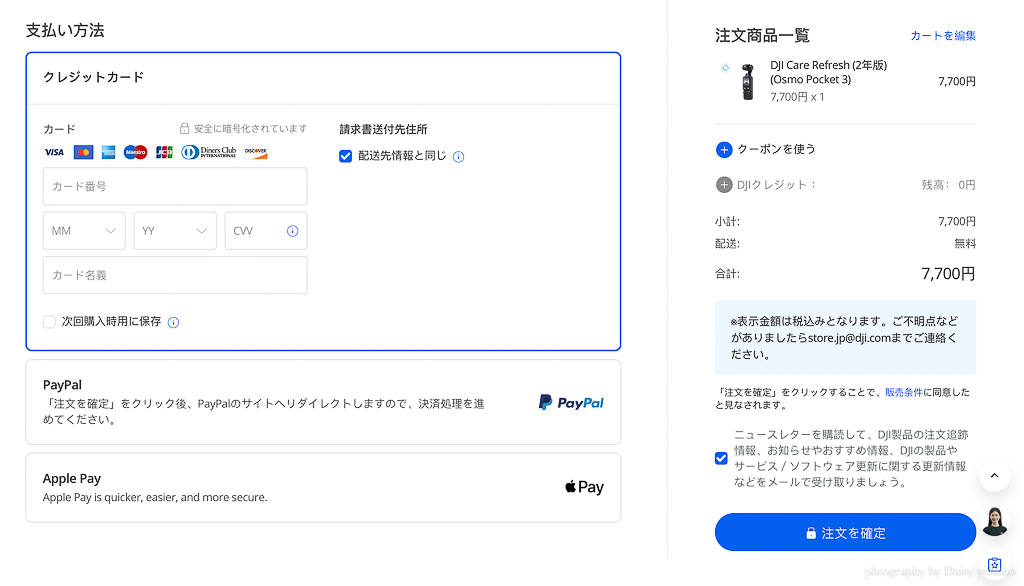
Task: Click the Diners Club logo
Action: 208,152
